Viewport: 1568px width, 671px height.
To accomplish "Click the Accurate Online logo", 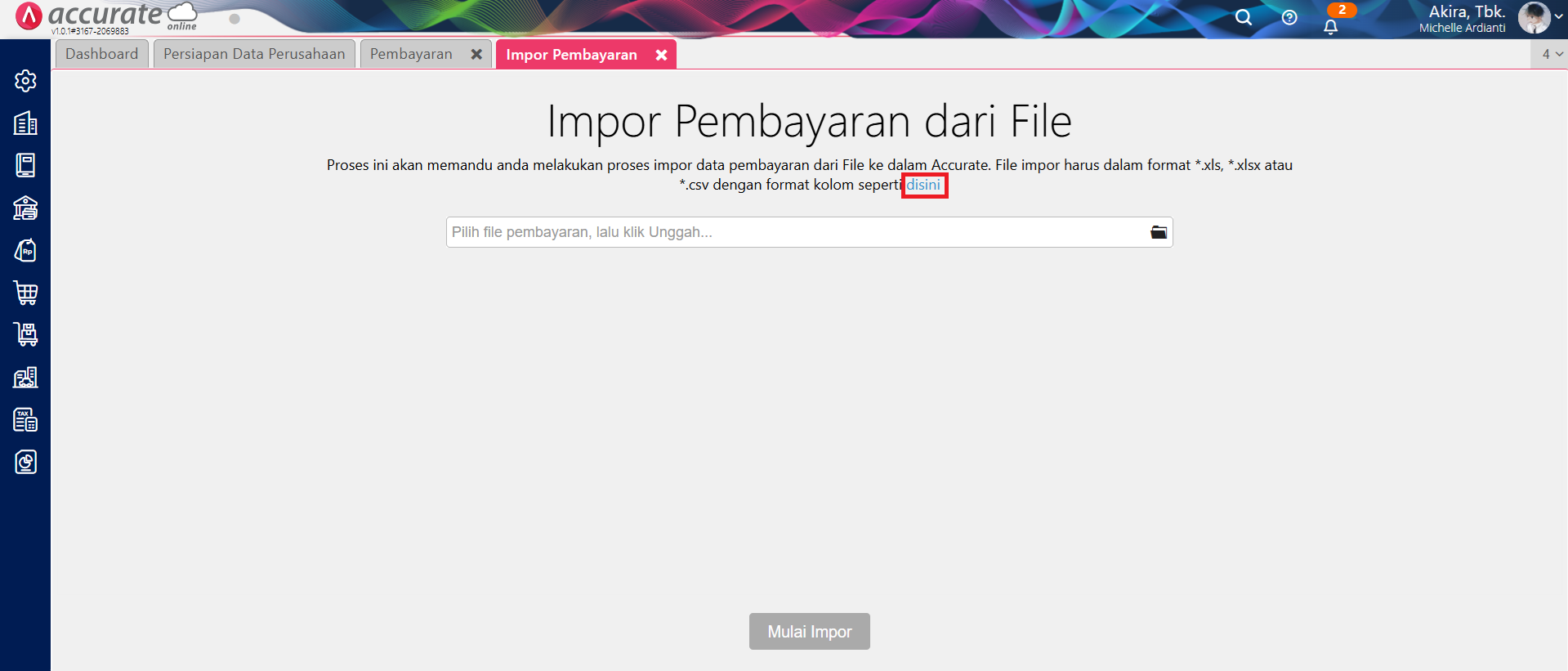I will point(108,16).
